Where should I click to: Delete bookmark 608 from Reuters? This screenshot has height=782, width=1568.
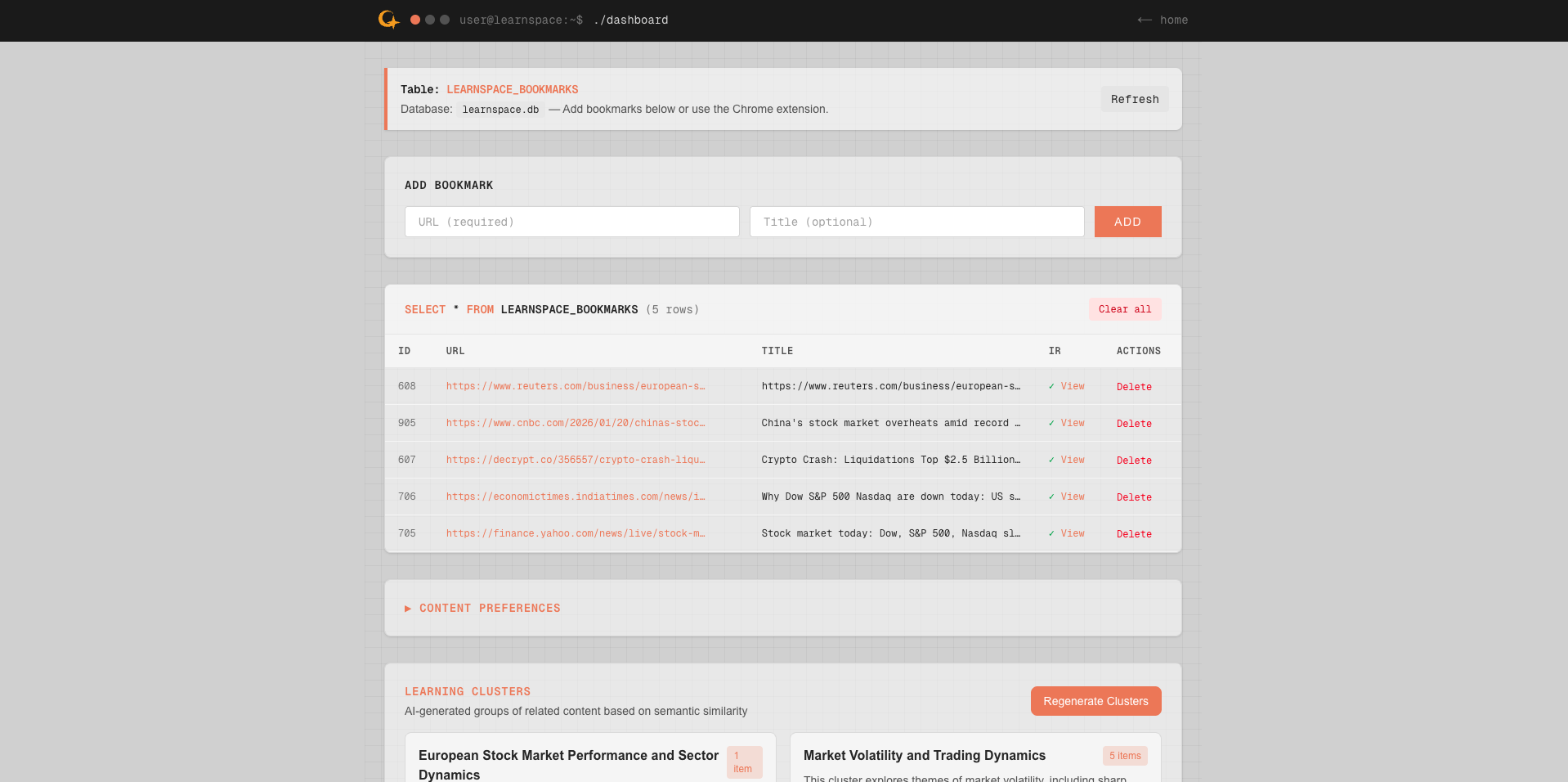point(1134,387)
